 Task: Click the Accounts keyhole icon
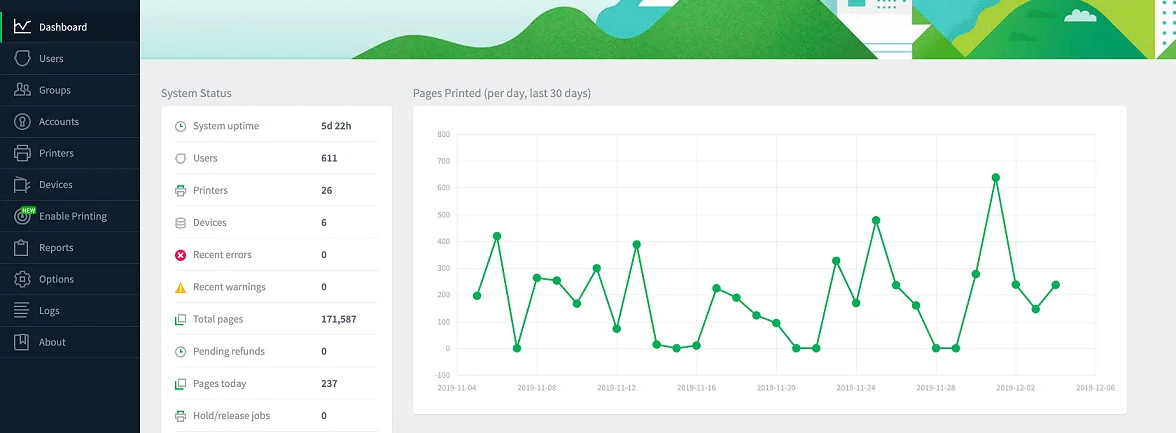22,121
